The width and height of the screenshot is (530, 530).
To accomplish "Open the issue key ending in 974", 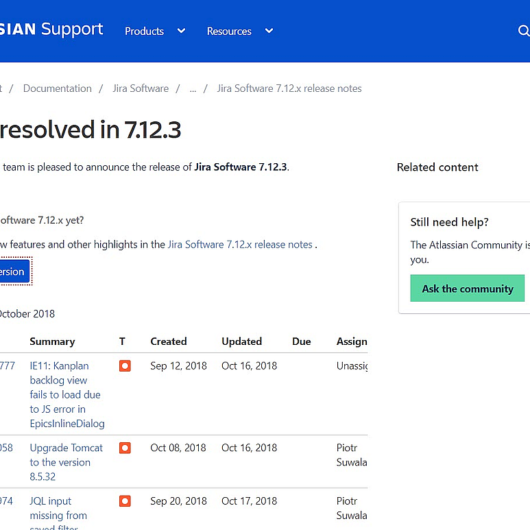I will (x=6, y=501).
